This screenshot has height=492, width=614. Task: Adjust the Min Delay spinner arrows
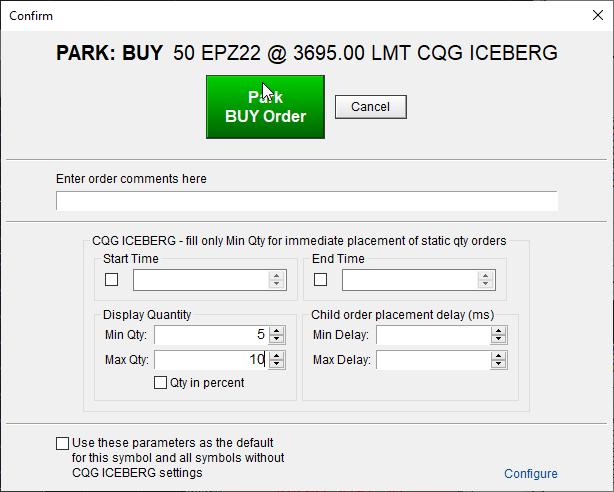(498, 335)
